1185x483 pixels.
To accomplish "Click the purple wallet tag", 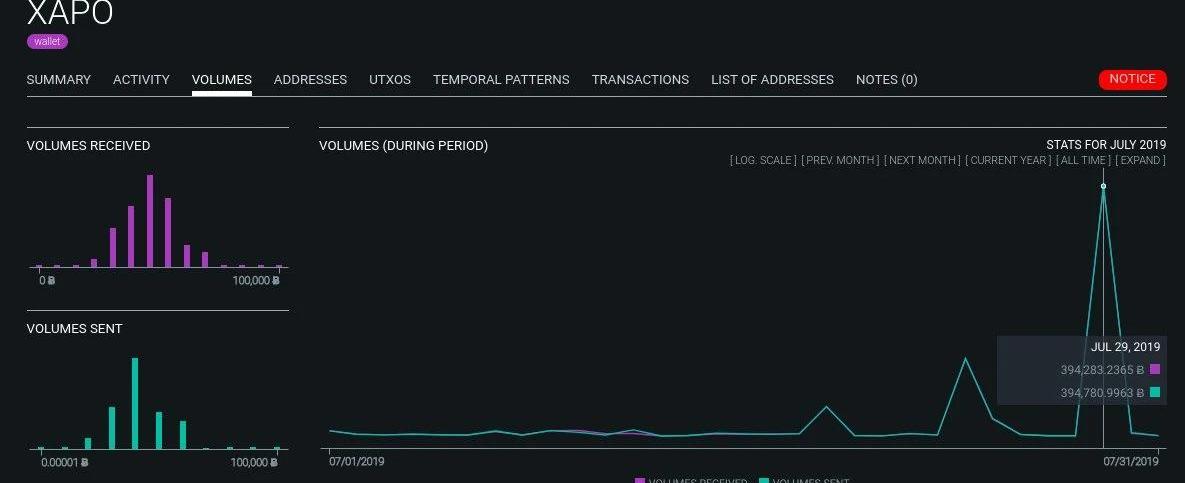I will point(48,42).
